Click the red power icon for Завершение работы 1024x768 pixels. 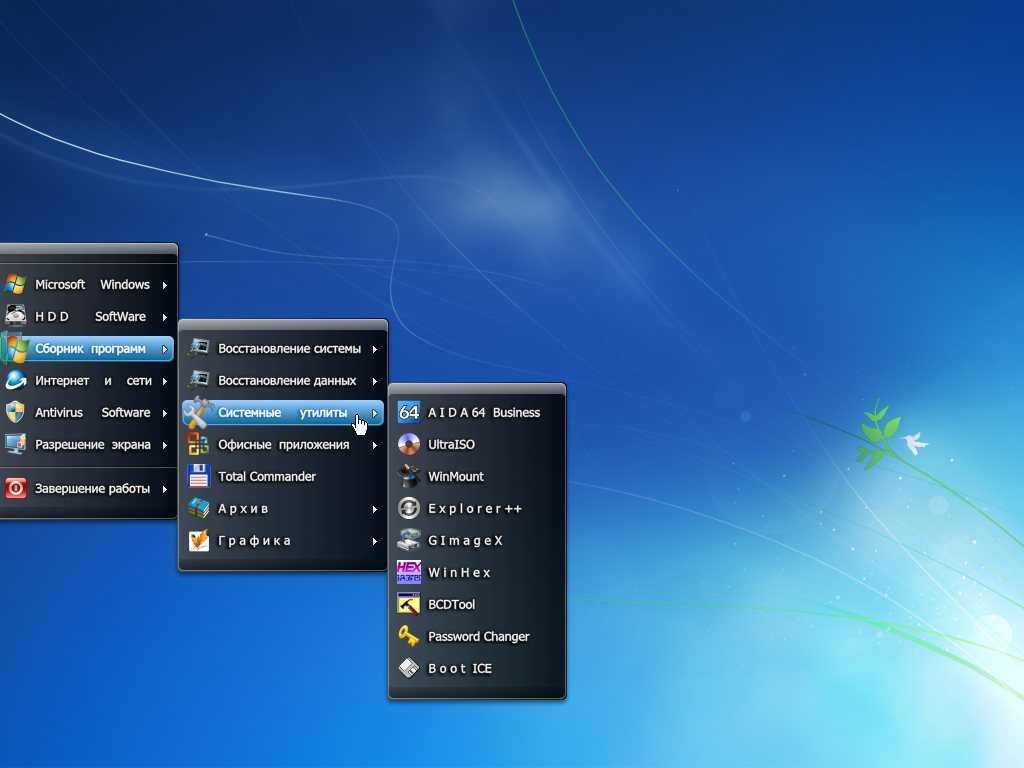click(x=15, y=488)
